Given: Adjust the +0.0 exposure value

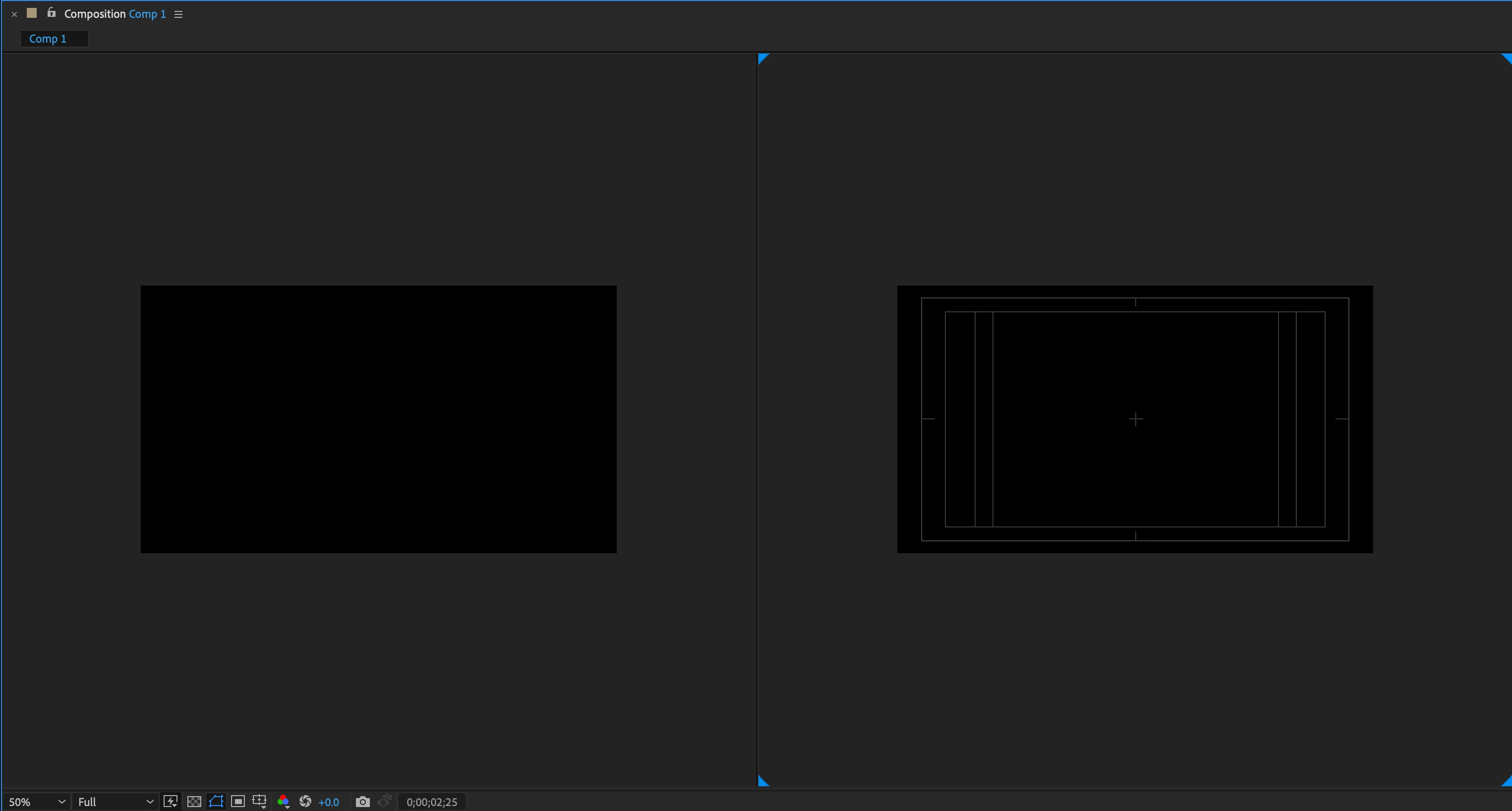Looking at the screenshot, I should [x=328, y=802].
